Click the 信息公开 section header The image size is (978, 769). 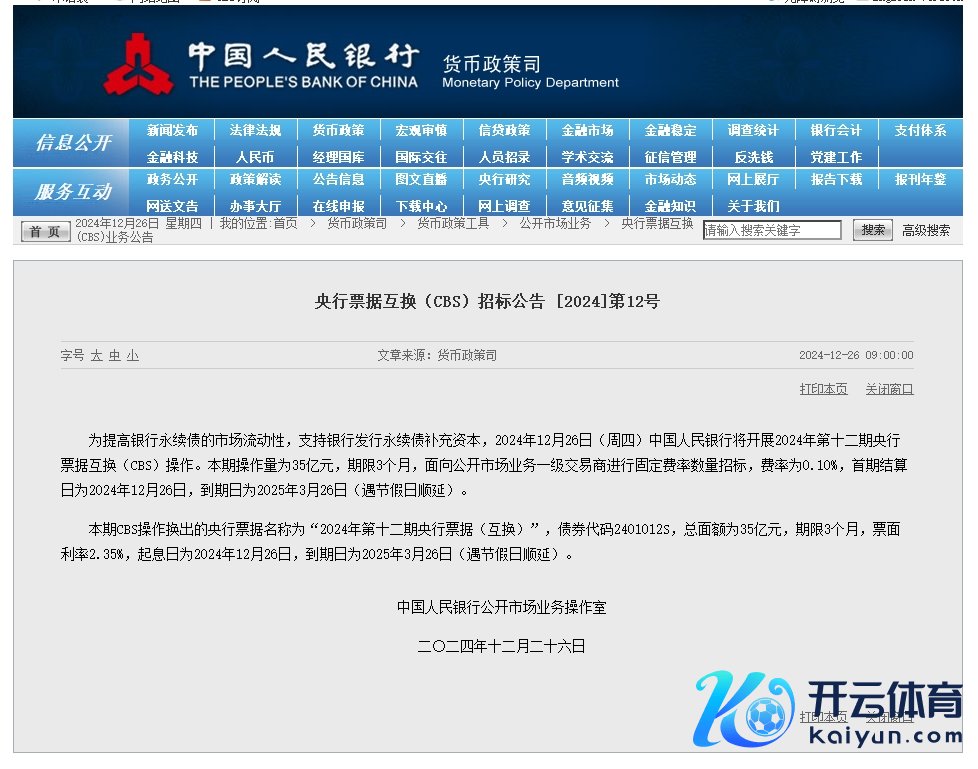point(73,143)
